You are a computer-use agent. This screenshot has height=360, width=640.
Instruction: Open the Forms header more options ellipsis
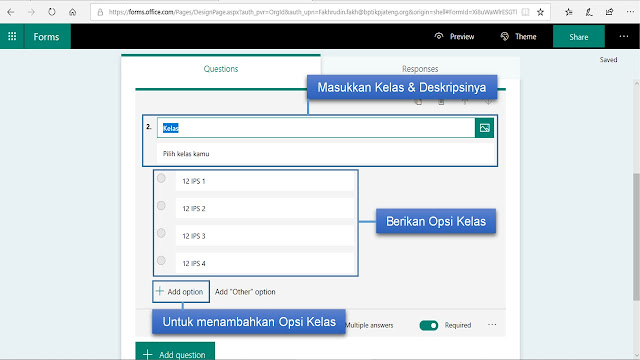tap(624, 37)
